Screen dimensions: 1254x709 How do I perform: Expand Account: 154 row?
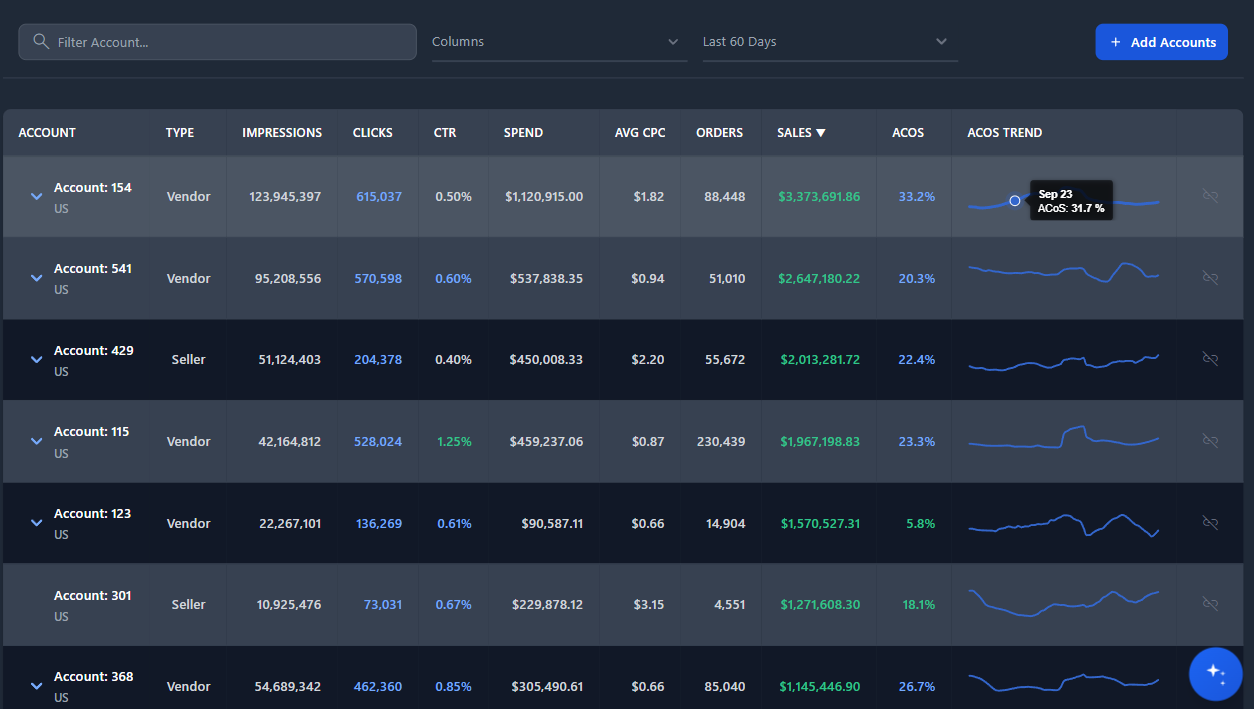pyautogui.click(x=37, y=197)
